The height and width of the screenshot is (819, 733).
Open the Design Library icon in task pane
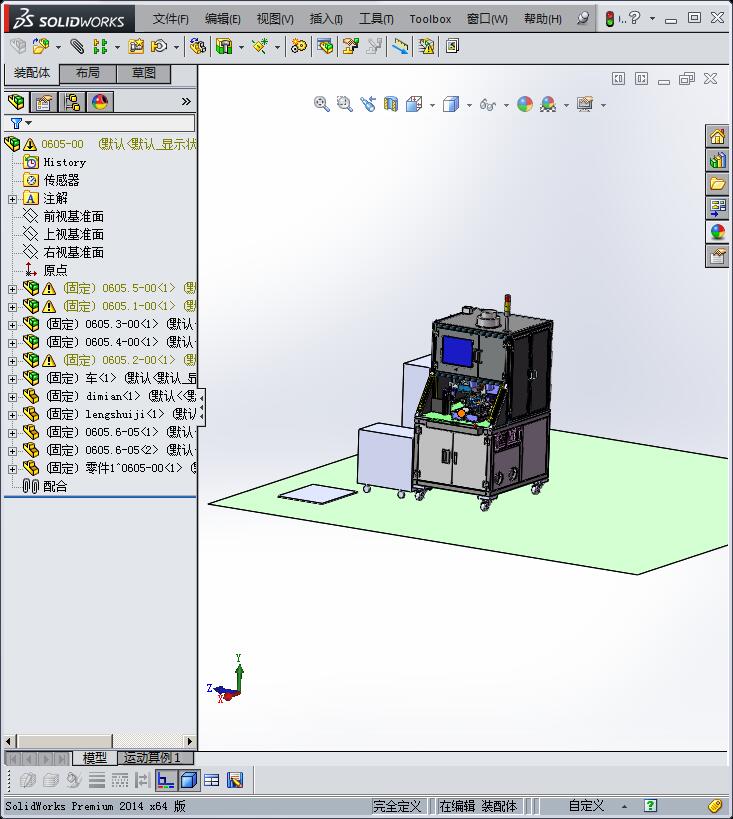coord(717,160)
